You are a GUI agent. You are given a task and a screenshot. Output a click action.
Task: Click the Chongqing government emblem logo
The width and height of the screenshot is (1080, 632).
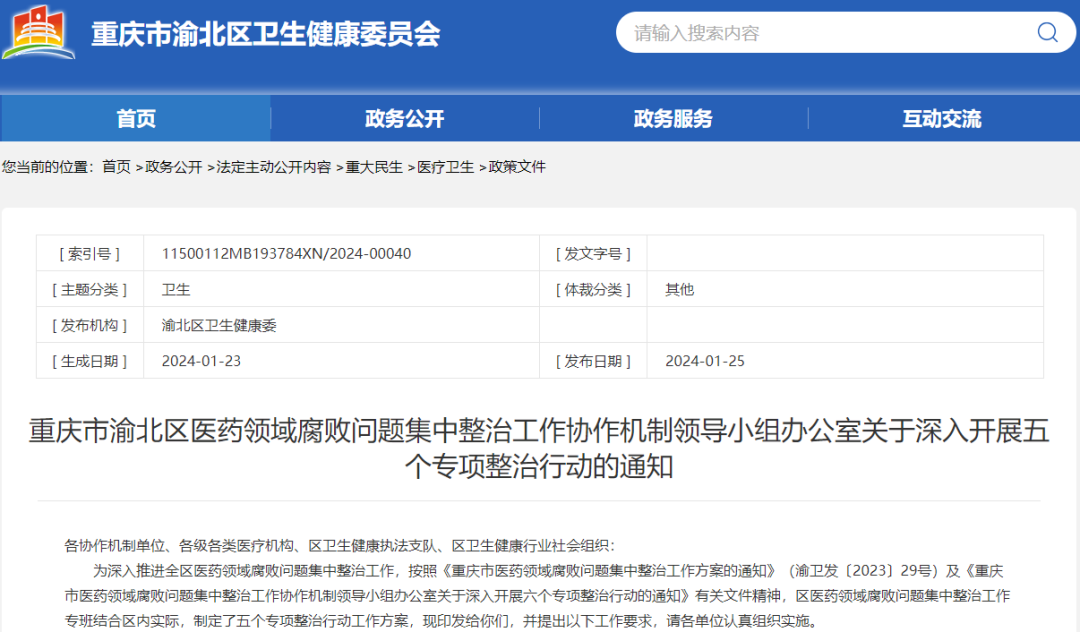[39, 32]
